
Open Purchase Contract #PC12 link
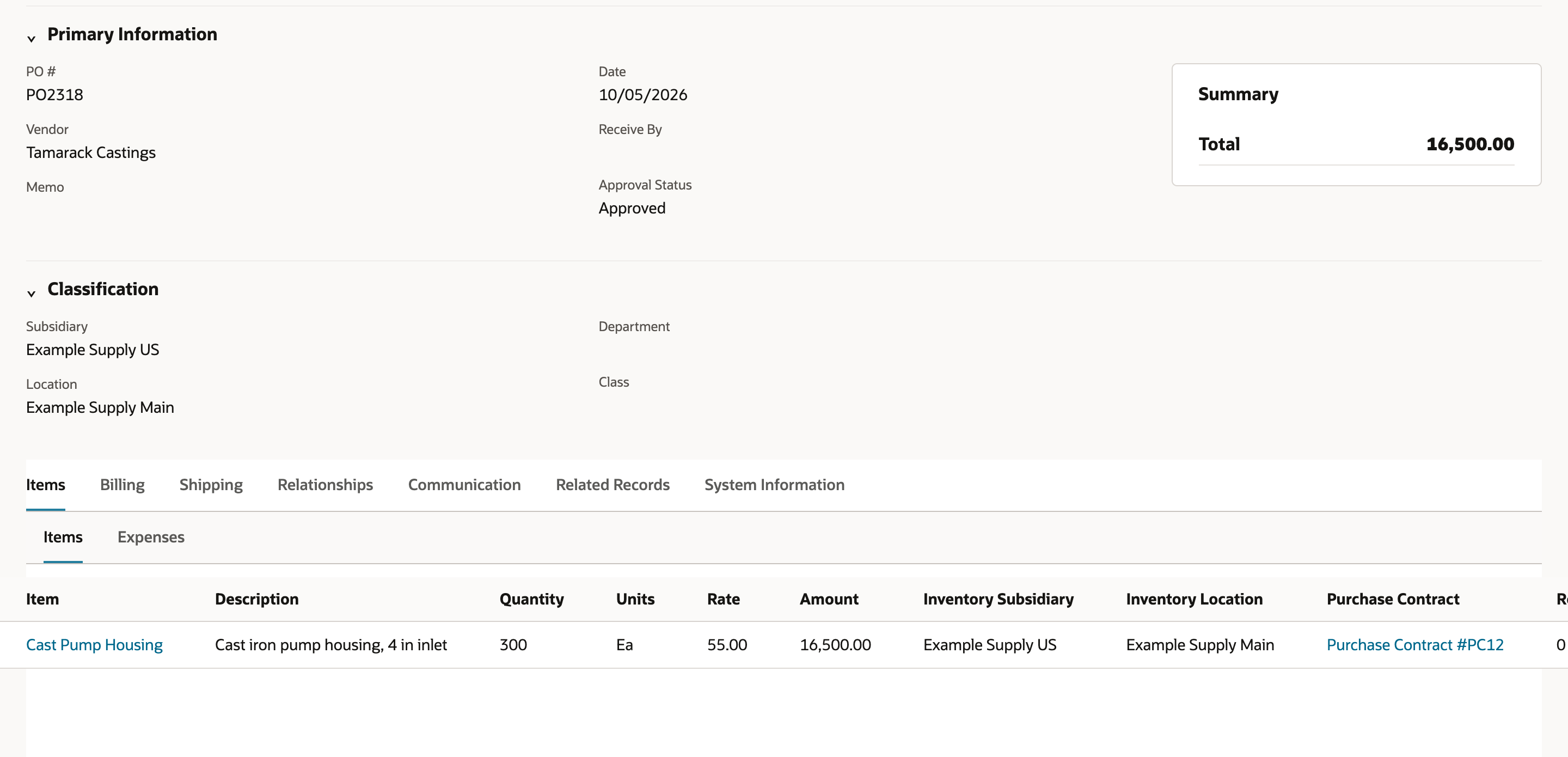point(1415,645)
